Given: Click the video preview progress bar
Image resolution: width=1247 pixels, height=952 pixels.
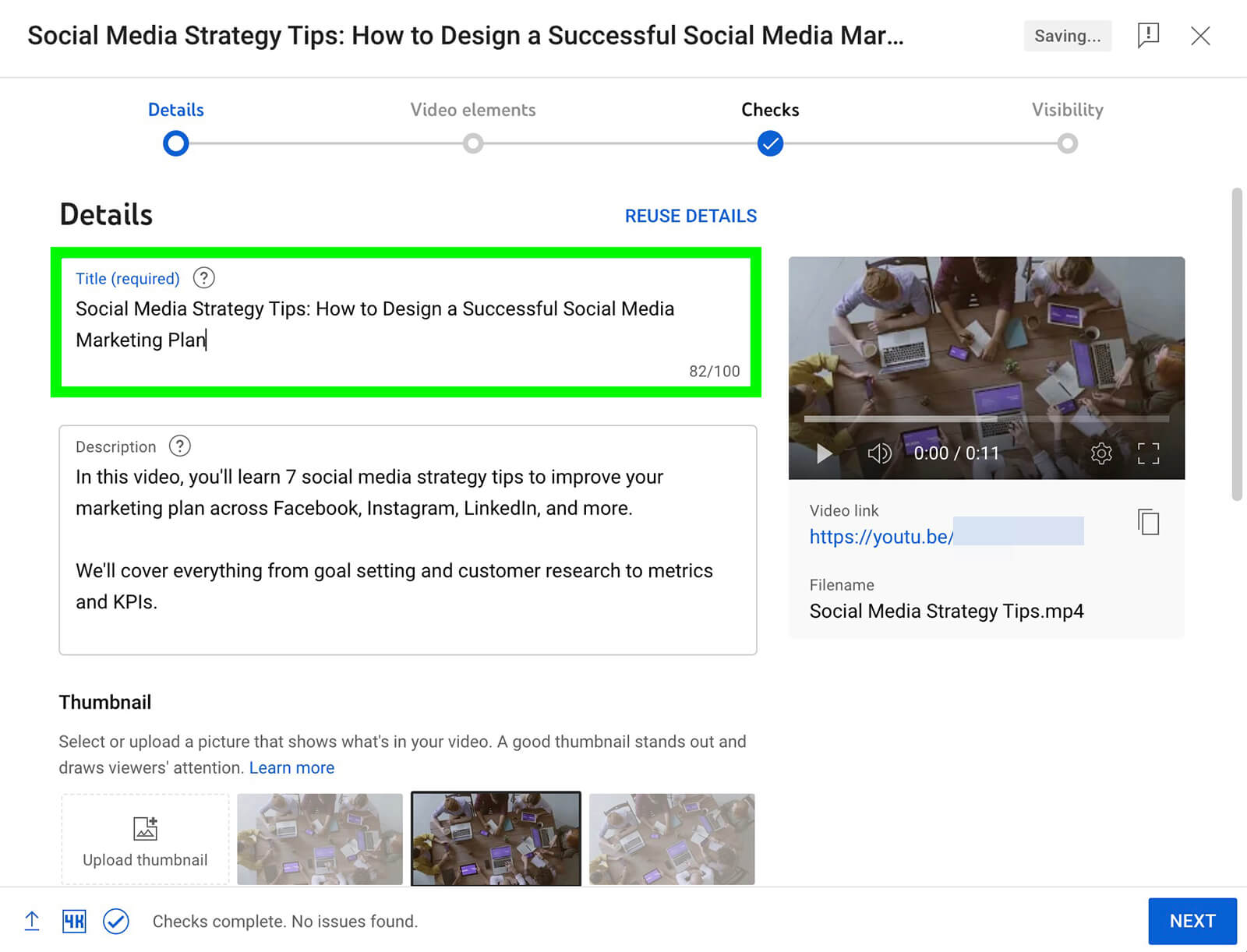Looking at the screenshot, I should [x=987, y=419].
